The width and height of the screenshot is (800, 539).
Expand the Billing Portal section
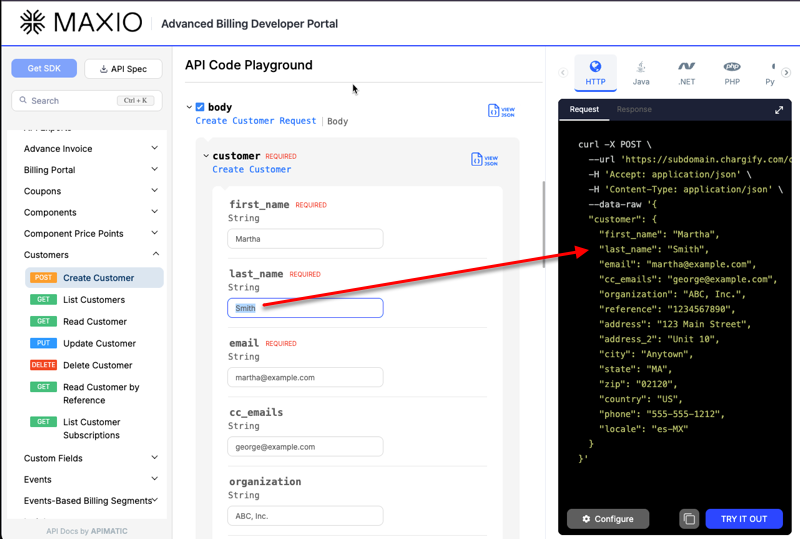click(91, 170)
